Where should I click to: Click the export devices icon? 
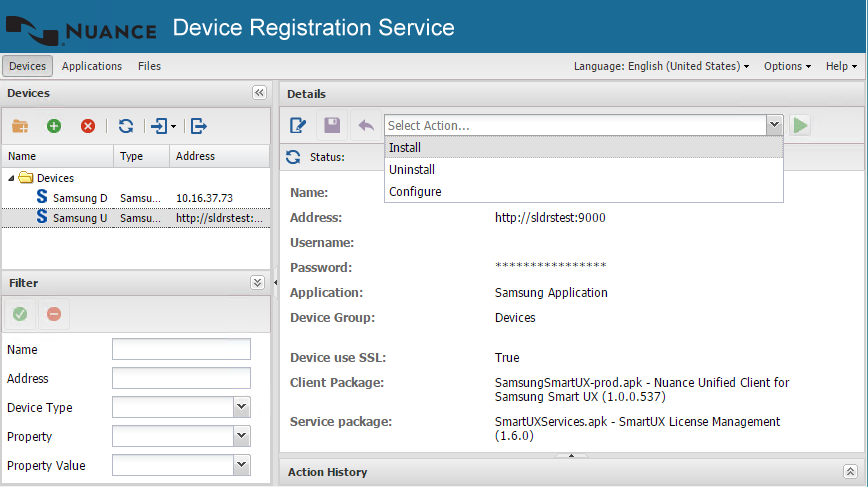point(199,126)
